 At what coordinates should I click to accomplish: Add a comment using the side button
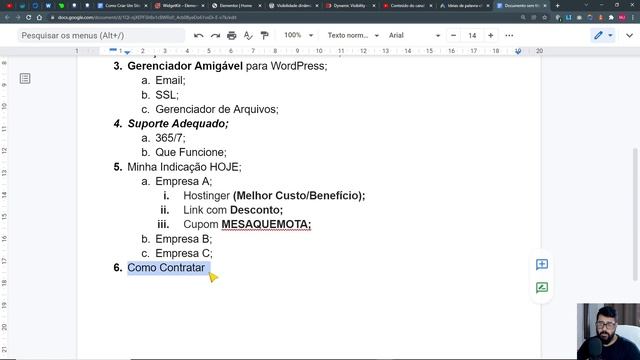click(542, 264)
